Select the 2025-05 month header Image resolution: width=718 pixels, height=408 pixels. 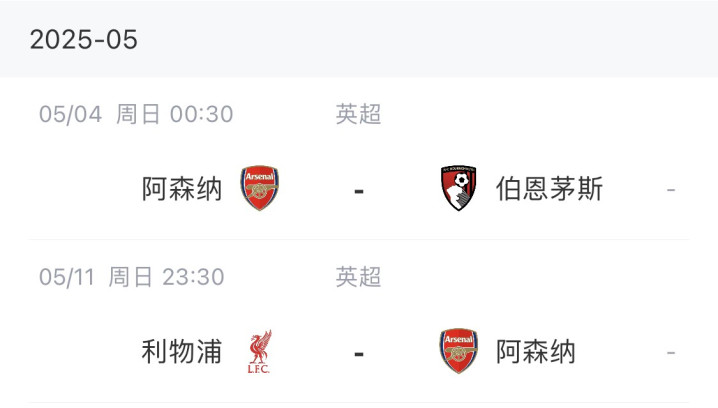coord(84,40)
